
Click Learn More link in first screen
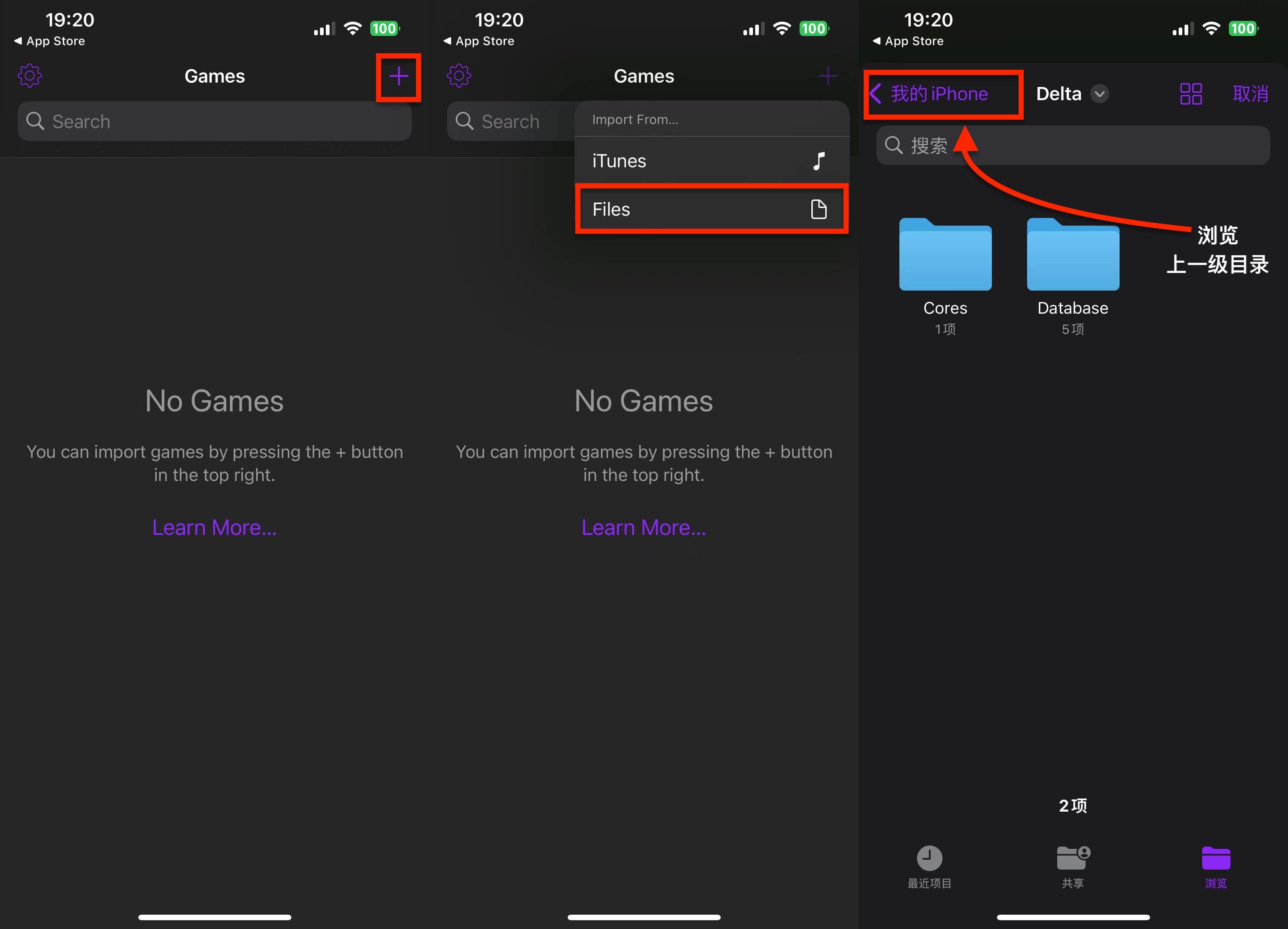coord(214,528)
